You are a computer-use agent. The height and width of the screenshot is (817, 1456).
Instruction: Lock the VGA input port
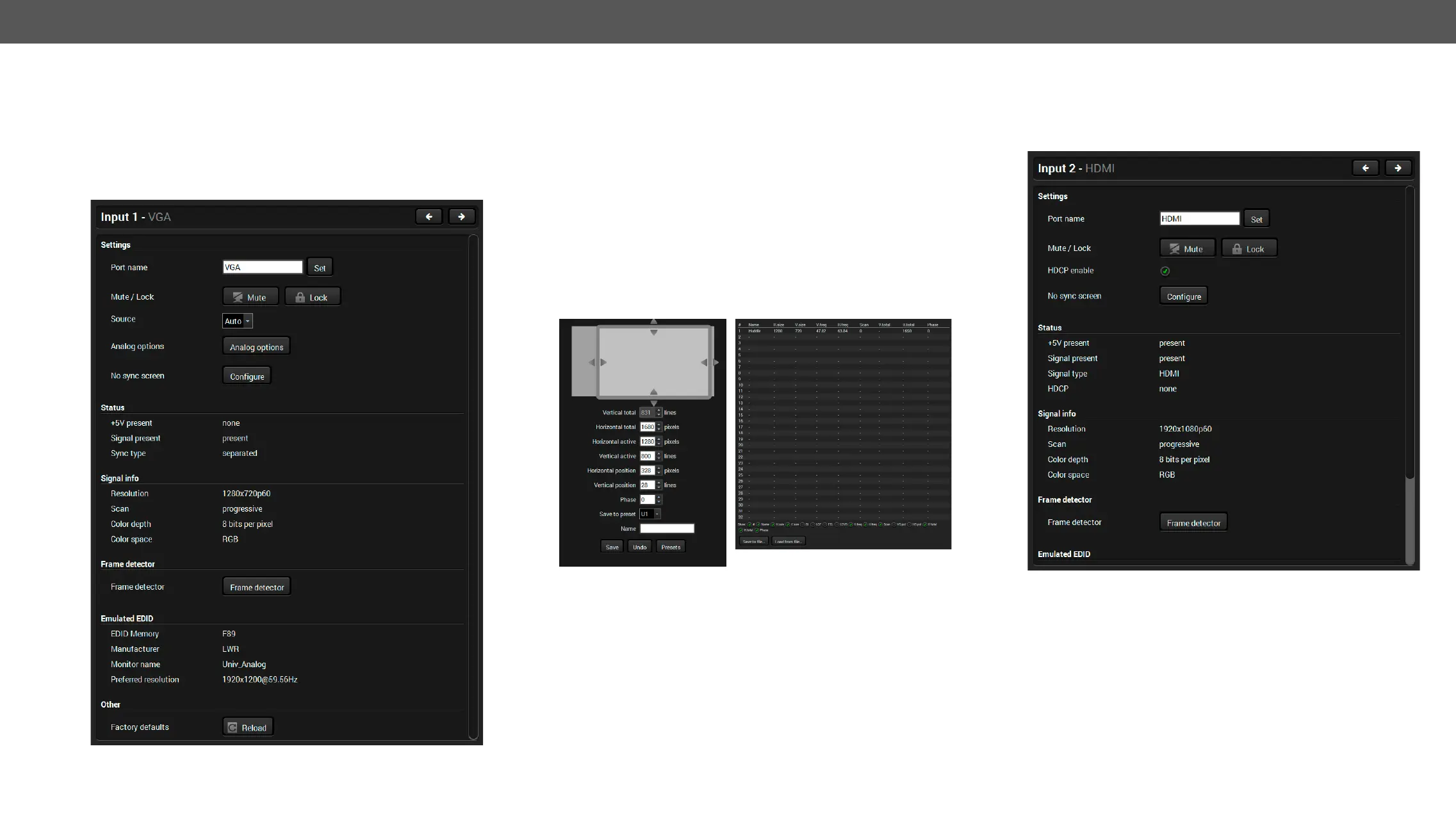[312, 297]
